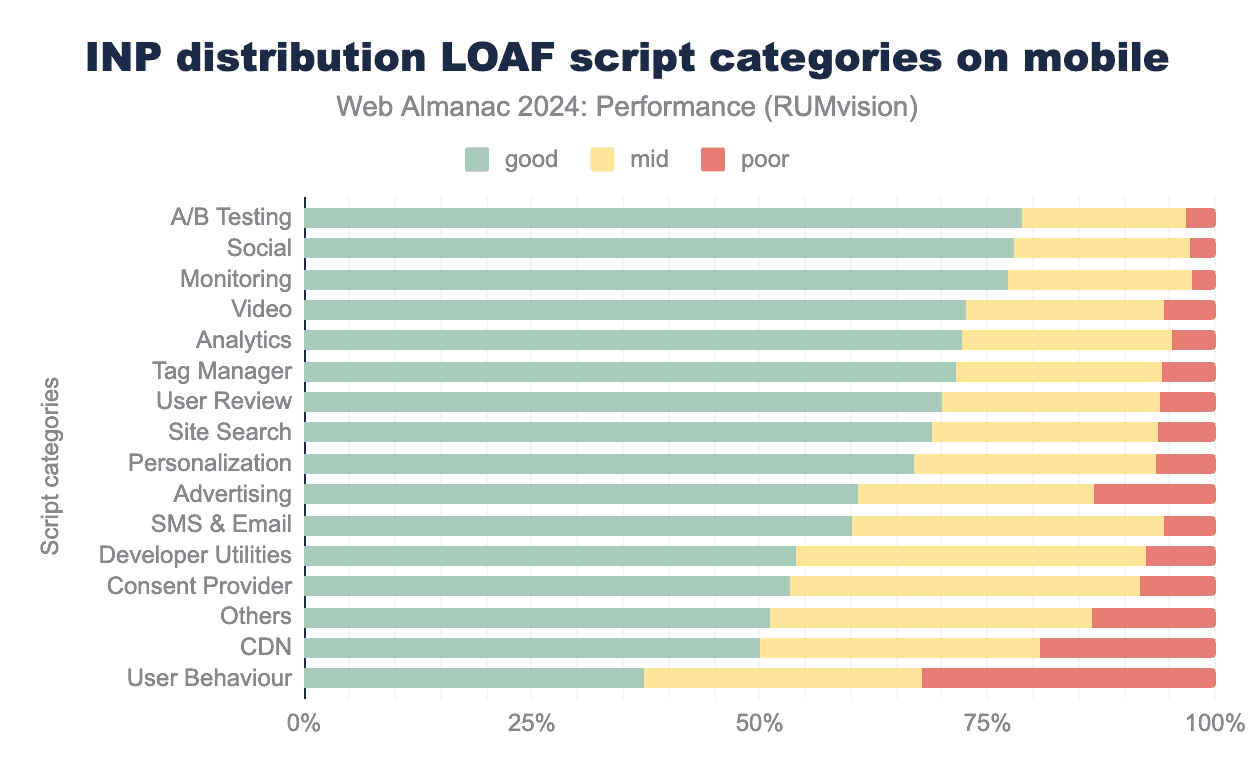
Task: Toggle the 'good' series legend label
Action: point(531,159)
